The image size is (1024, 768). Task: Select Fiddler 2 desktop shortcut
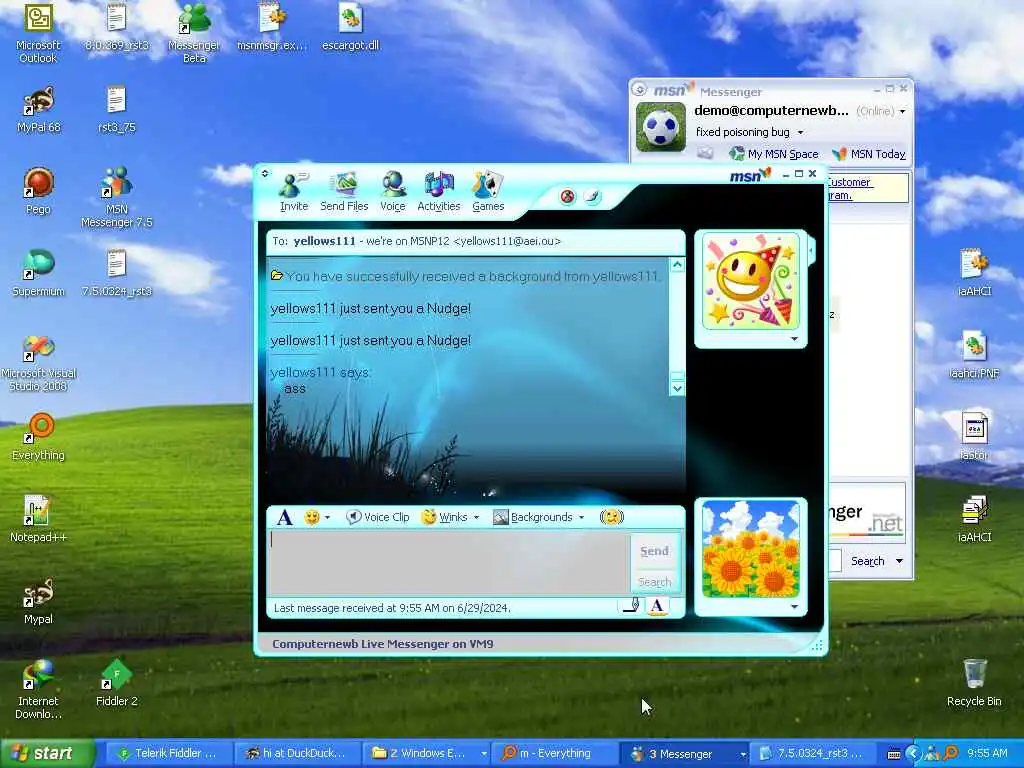pos(116,683)
